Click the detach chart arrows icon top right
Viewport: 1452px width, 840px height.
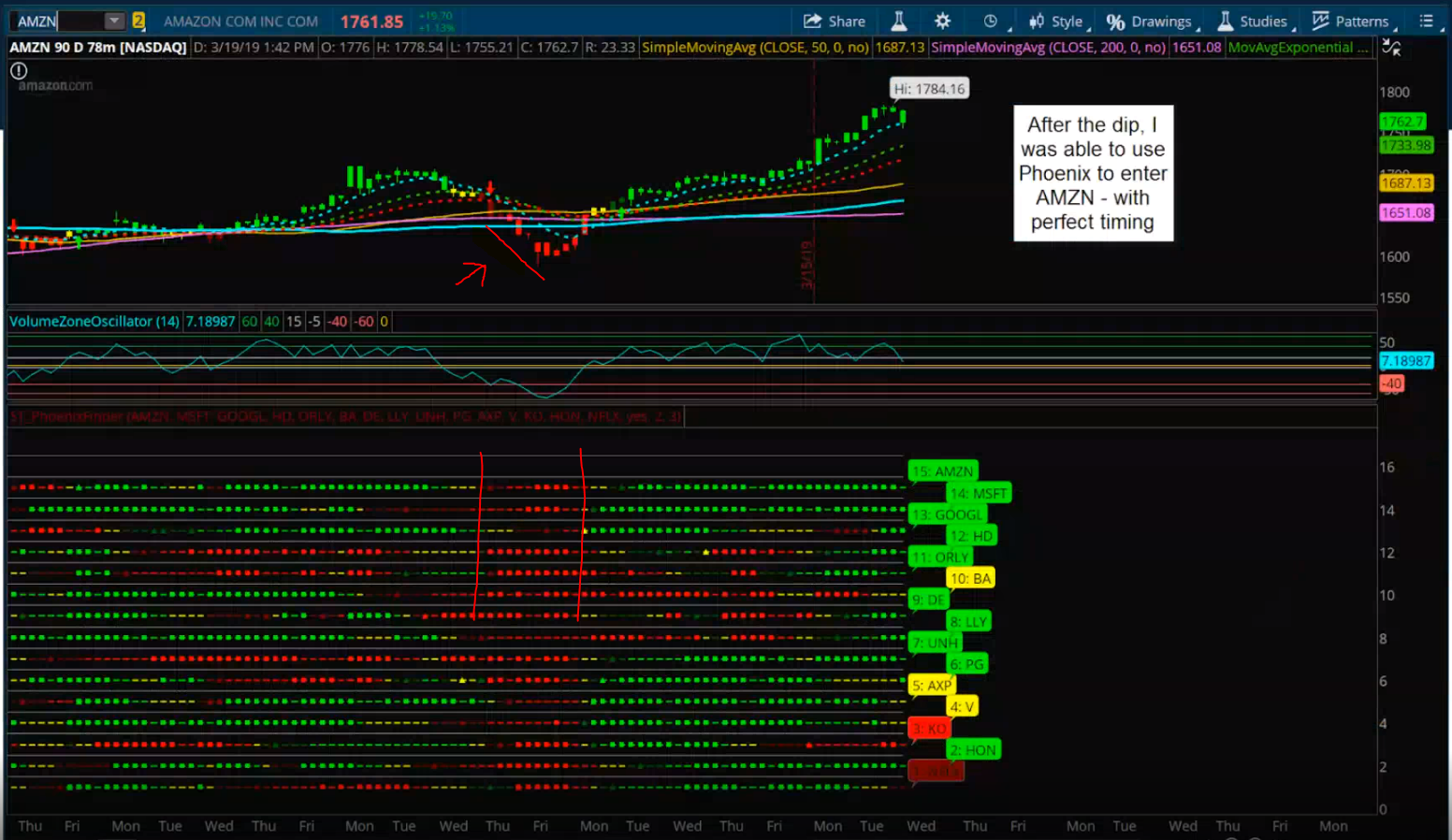(x=1391, y=46)
